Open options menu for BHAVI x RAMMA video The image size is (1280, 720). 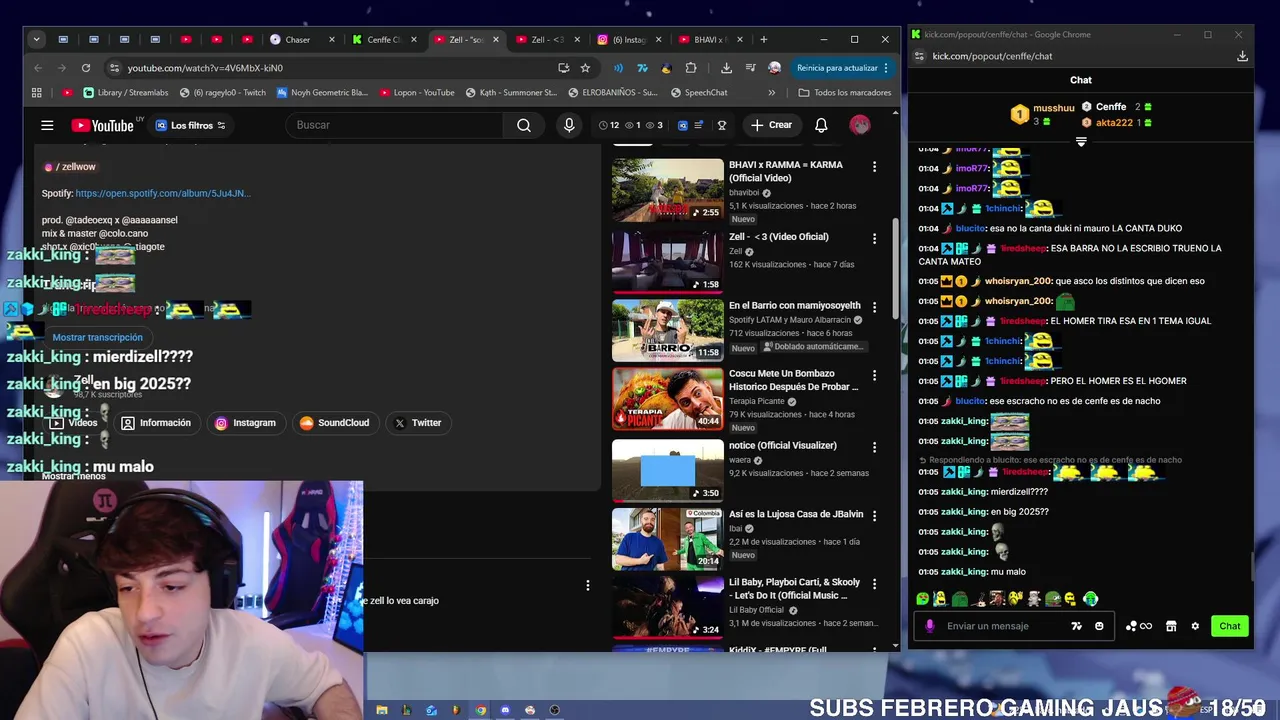pyautogui.click(x=874, y=167)
